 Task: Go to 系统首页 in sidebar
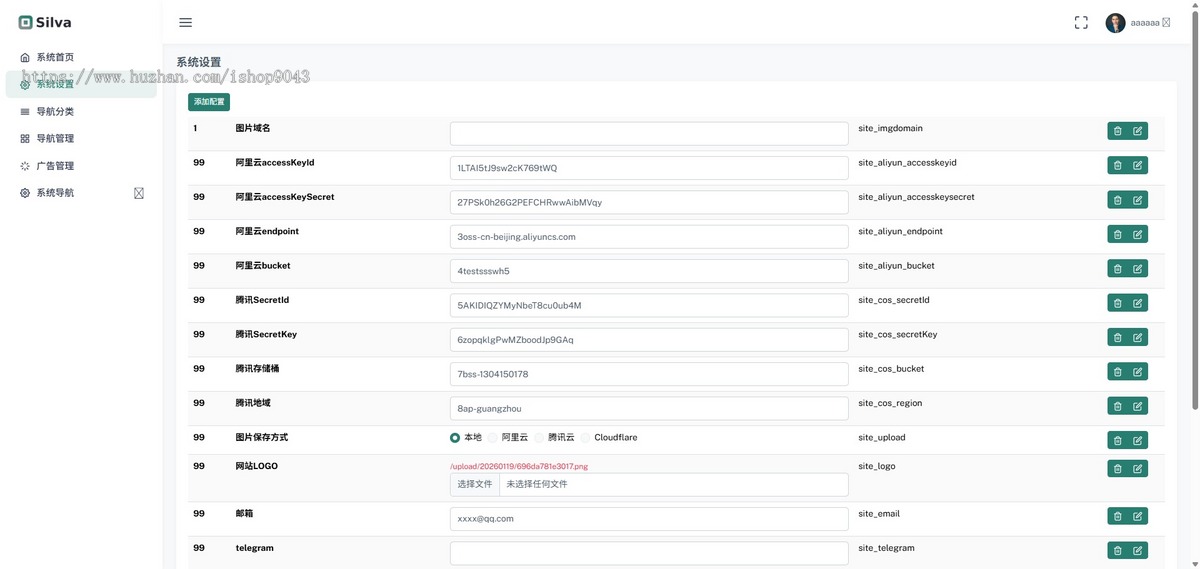(81, 57)
